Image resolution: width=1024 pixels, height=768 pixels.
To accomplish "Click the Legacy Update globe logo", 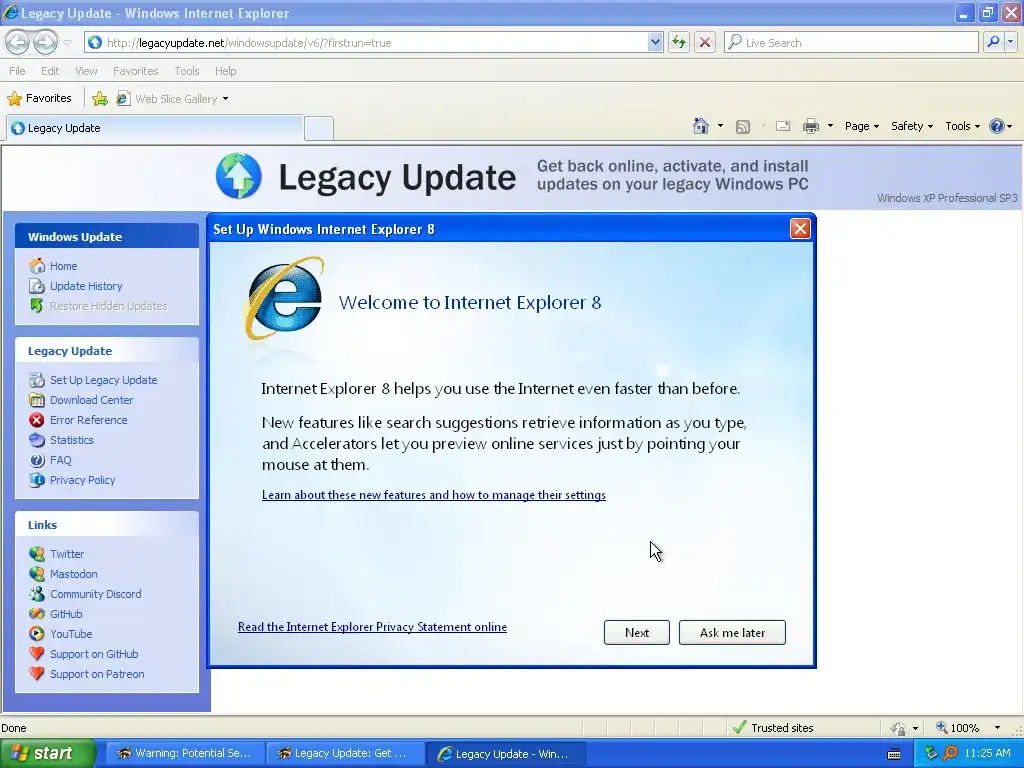I will click(x=238, y=176).
